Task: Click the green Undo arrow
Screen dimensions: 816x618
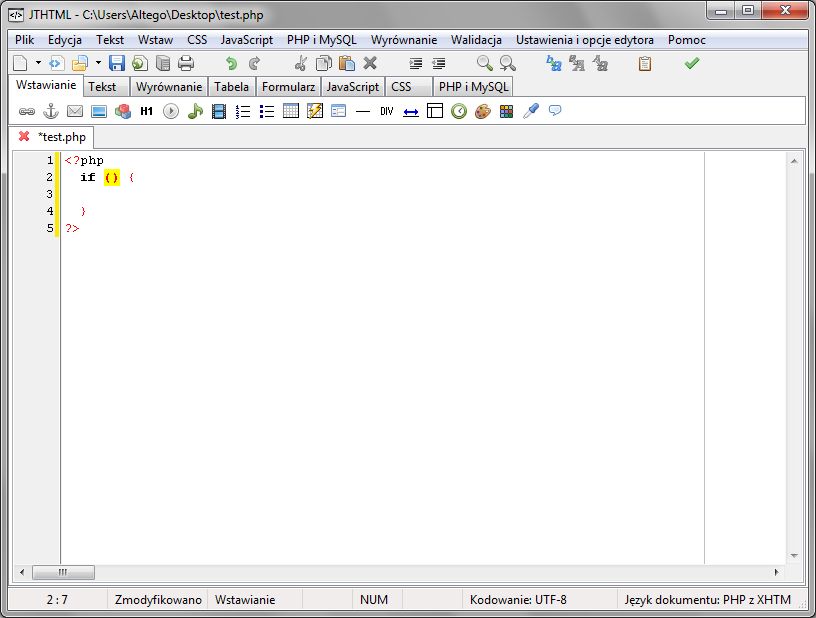Action: coord(231,63)
